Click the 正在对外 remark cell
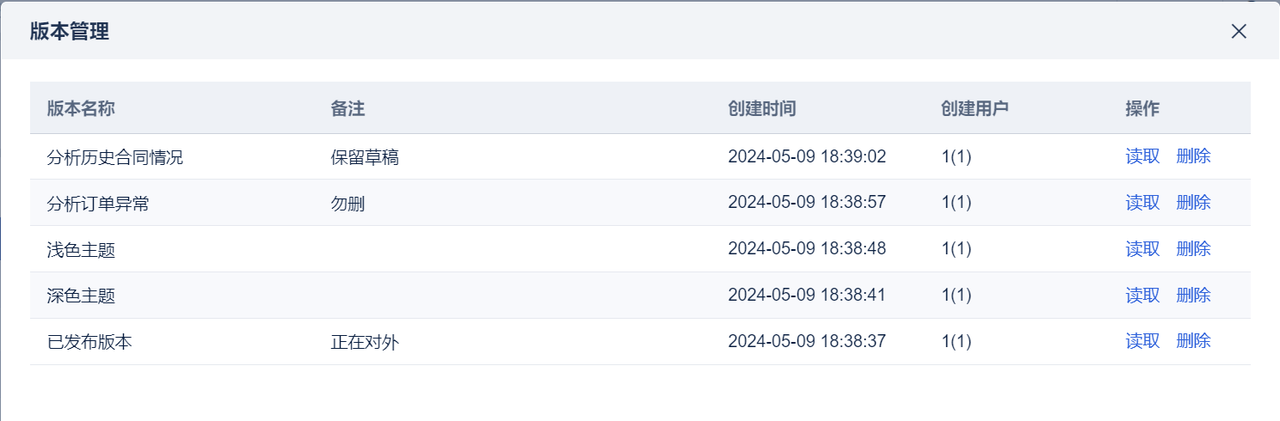 365,342
